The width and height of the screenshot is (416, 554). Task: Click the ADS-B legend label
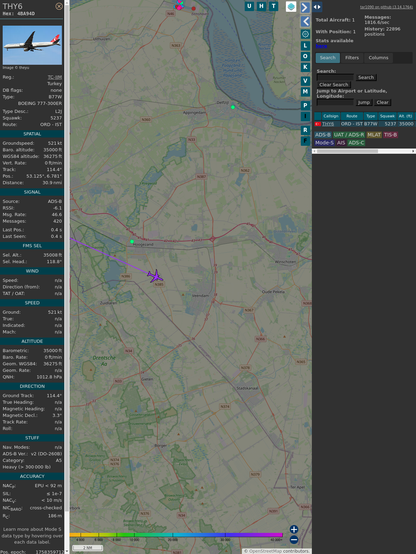[323, 135]
